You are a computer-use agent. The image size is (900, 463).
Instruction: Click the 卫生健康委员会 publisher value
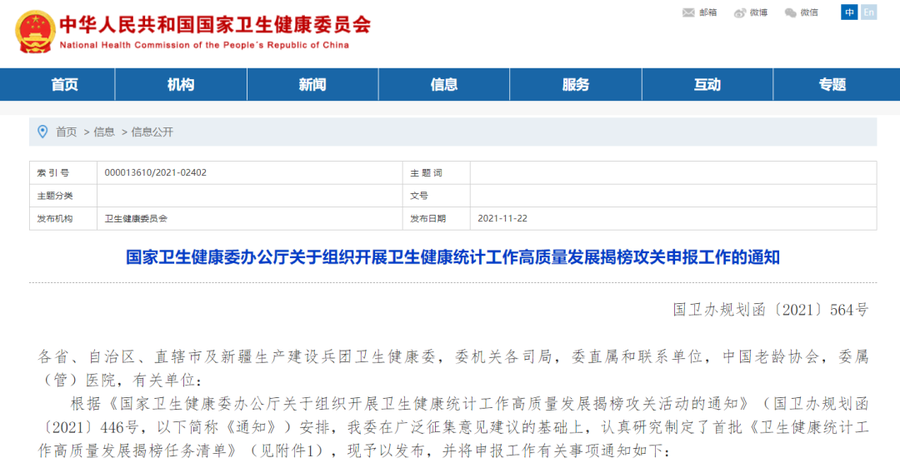(136, 219)
